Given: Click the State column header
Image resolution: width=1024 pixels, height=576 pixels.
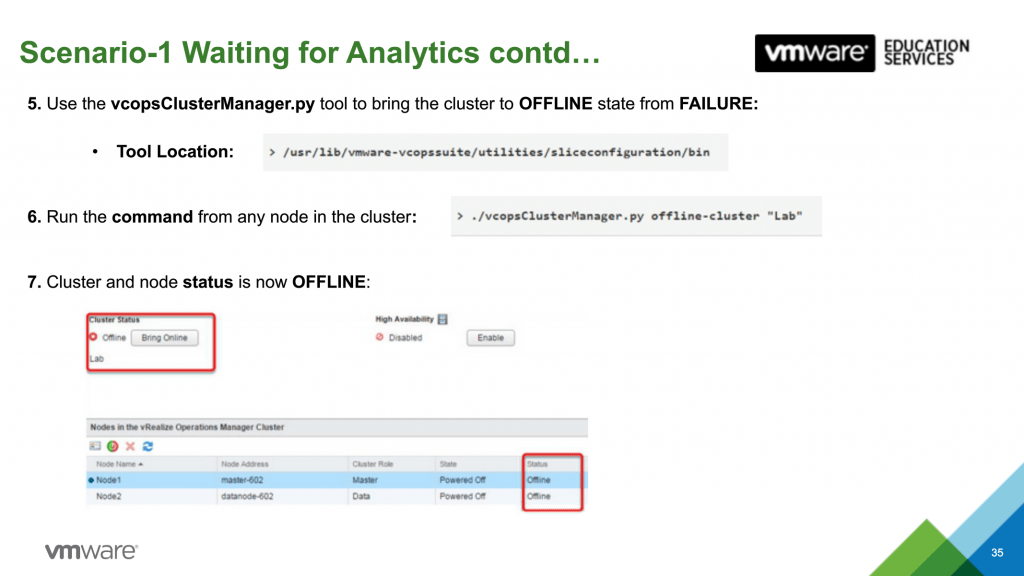Looking at the screenshot, I should coord(448,464).
